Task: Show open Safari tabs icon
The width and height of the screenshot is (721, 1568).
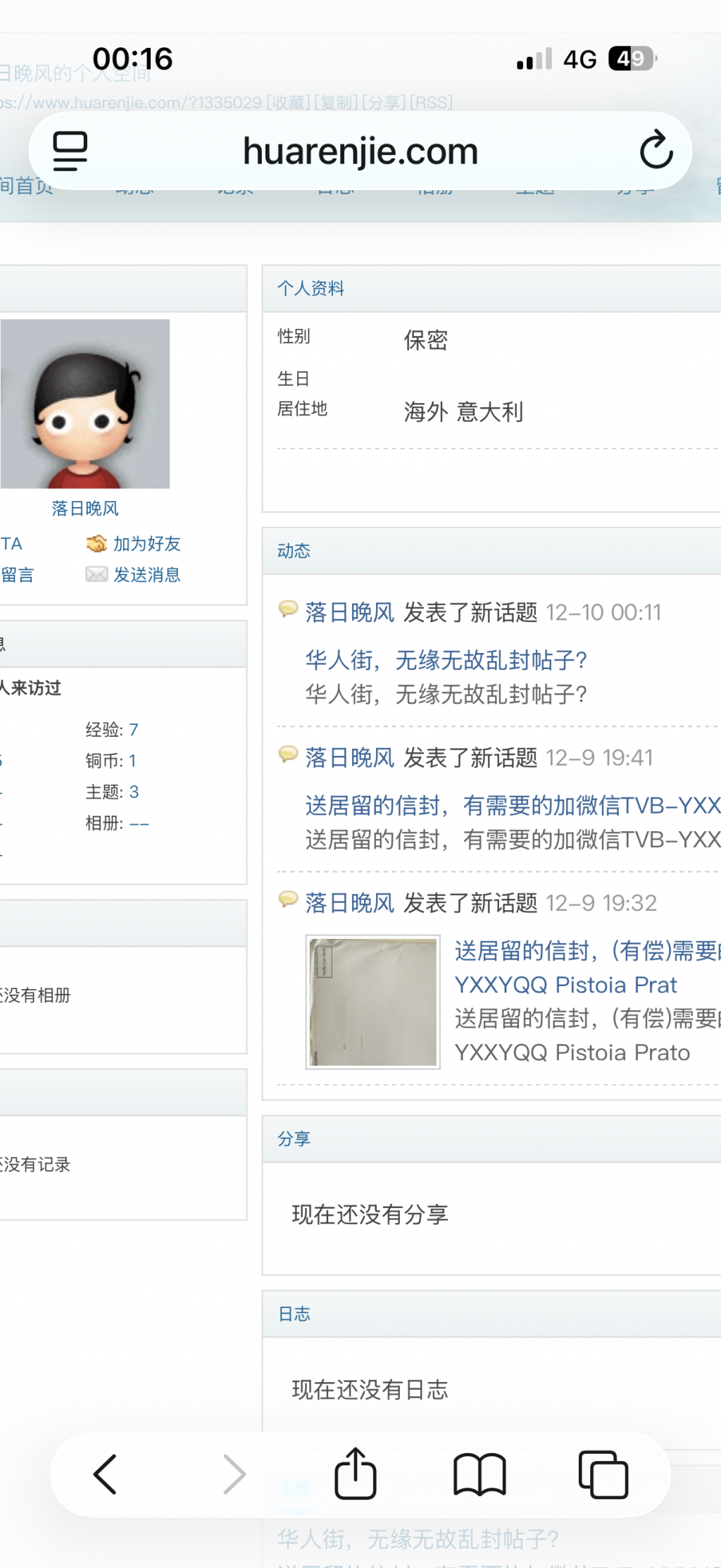Action: tap(603, 1474)
